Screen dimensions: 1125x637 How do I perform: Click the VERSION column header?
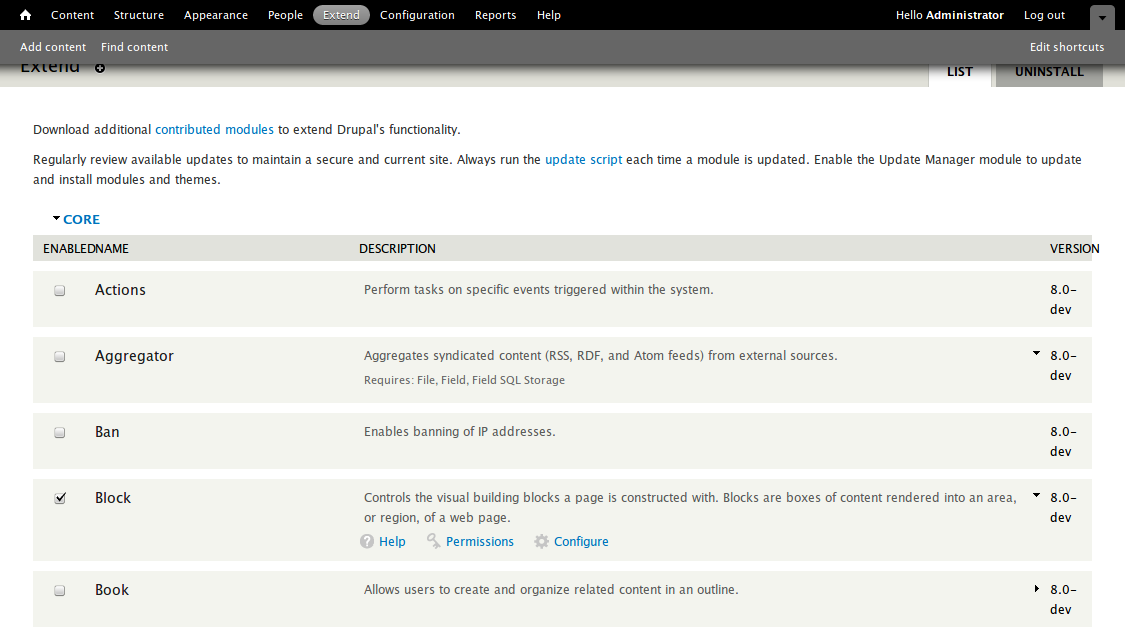1074,249
